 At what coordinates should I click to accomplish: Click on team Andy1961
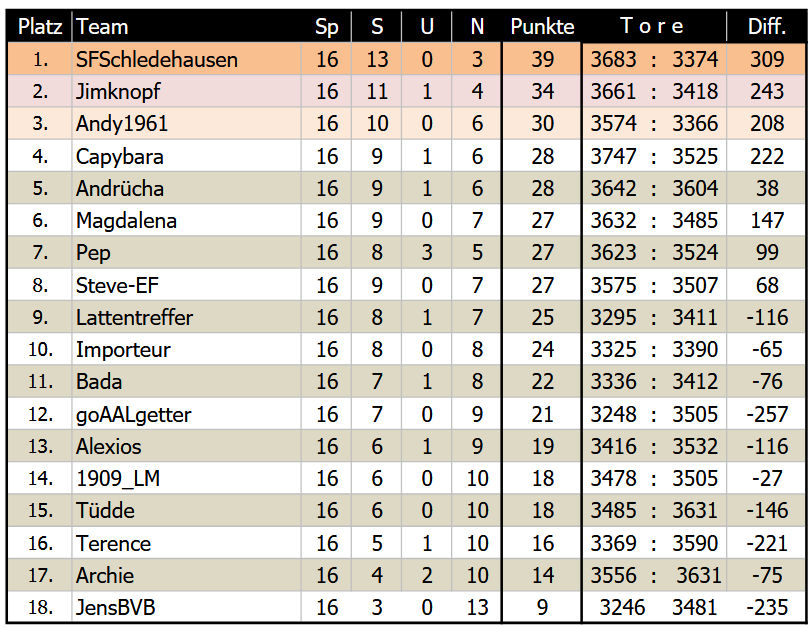click(122, 124)
